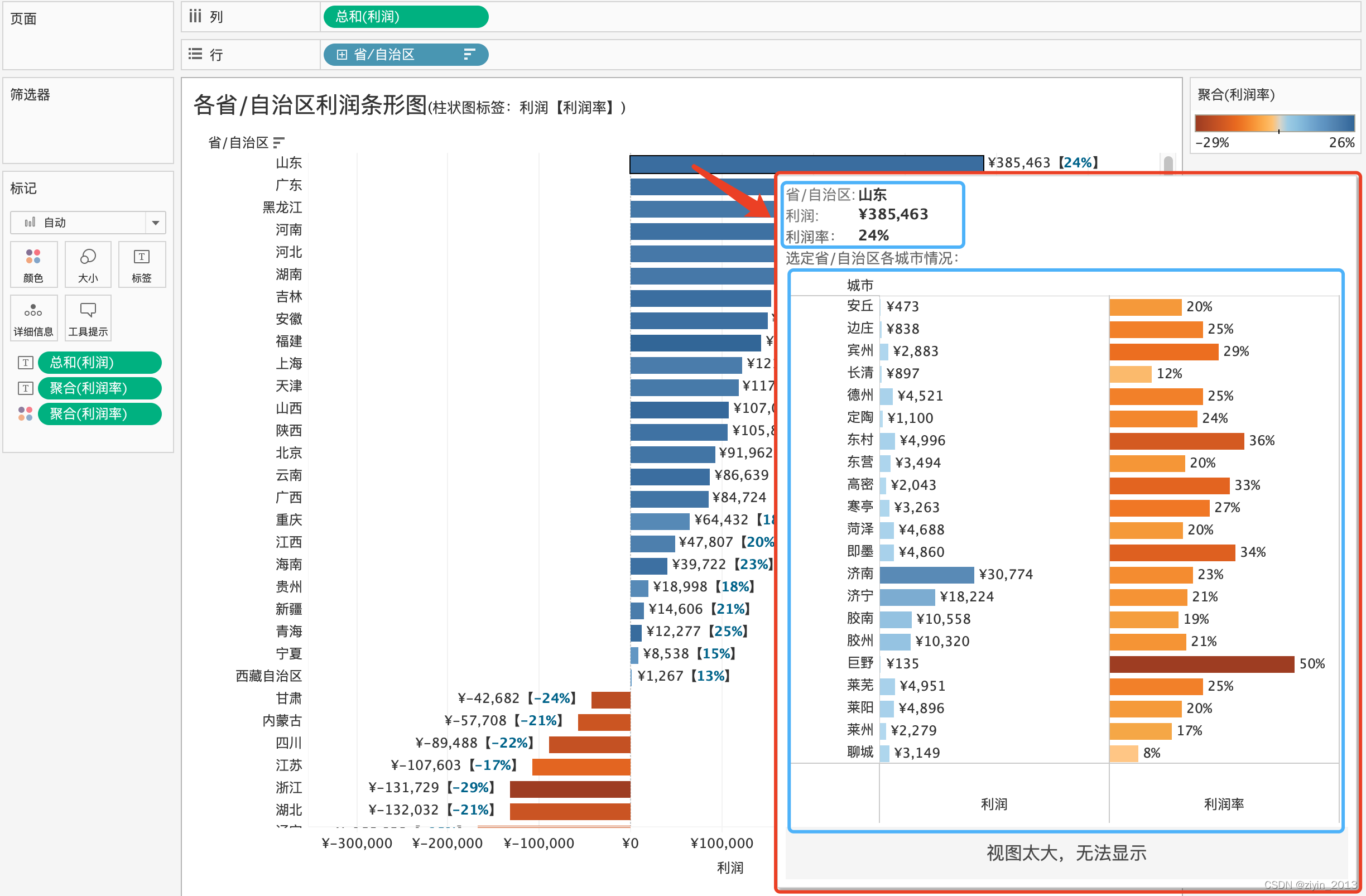Click label type icon beside 总和(利润) mark
Viewport: 1366px width, 896px height.
(25, 362)
